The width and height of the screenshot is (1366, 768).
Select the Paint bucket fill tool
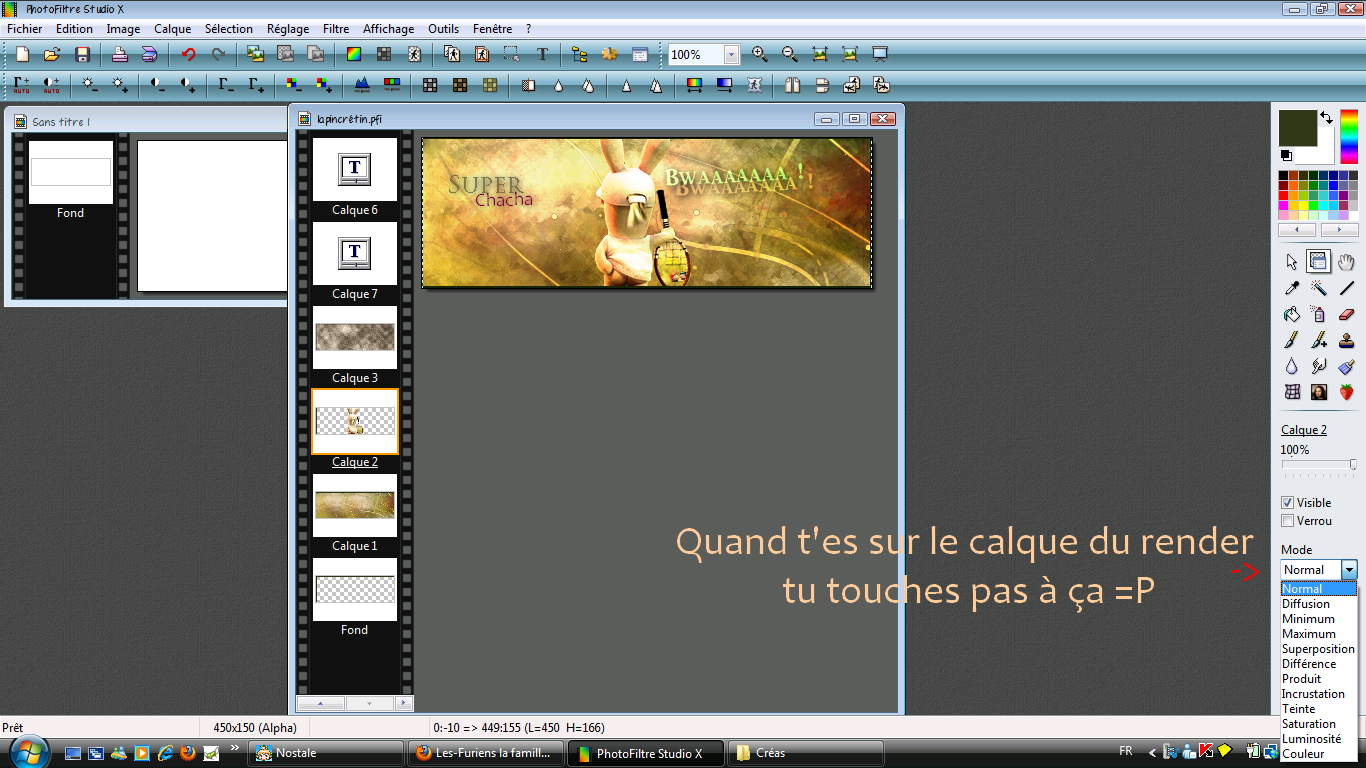1291,314
